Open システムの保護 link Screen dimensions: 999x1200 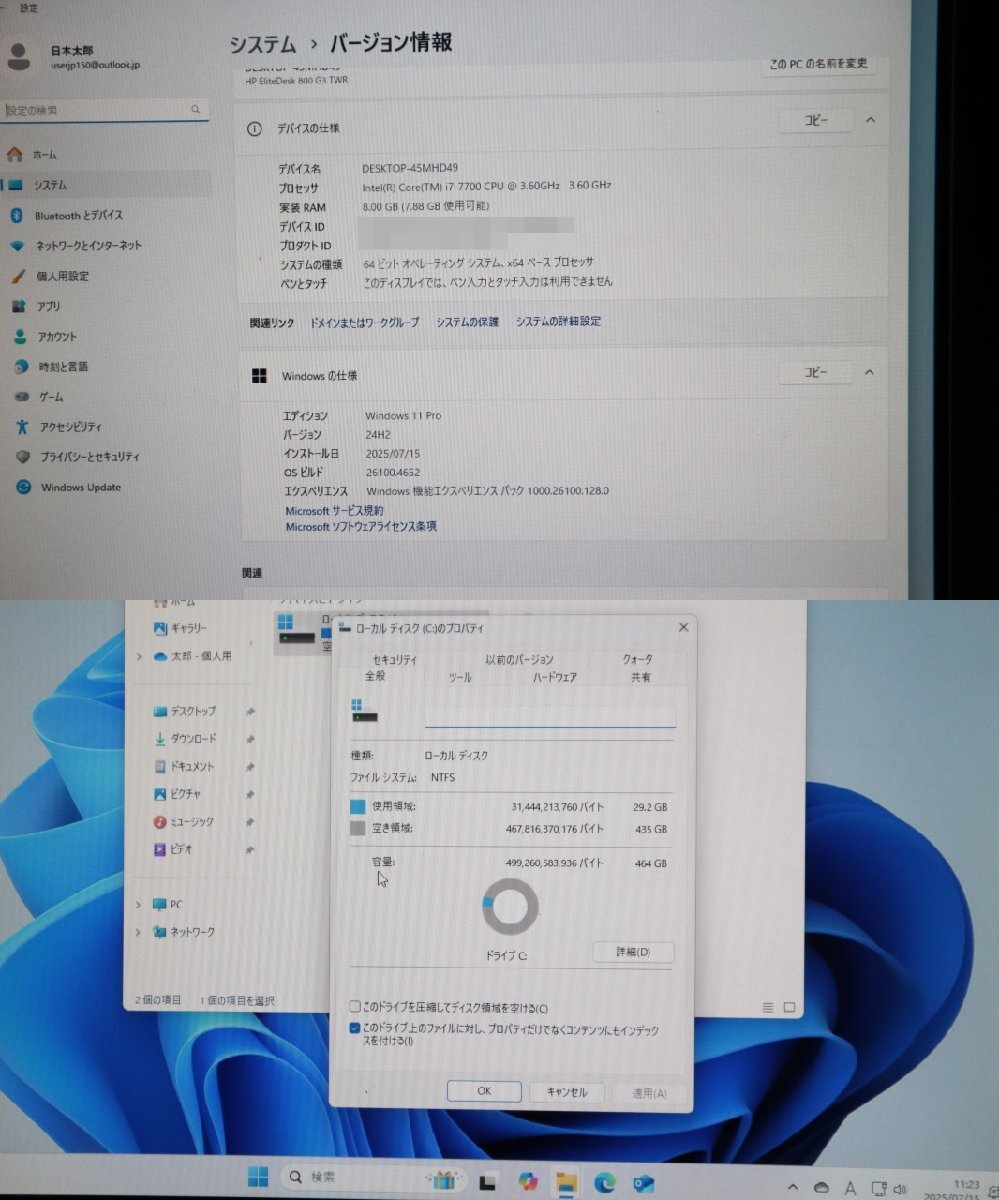click(x=467, y=322)
